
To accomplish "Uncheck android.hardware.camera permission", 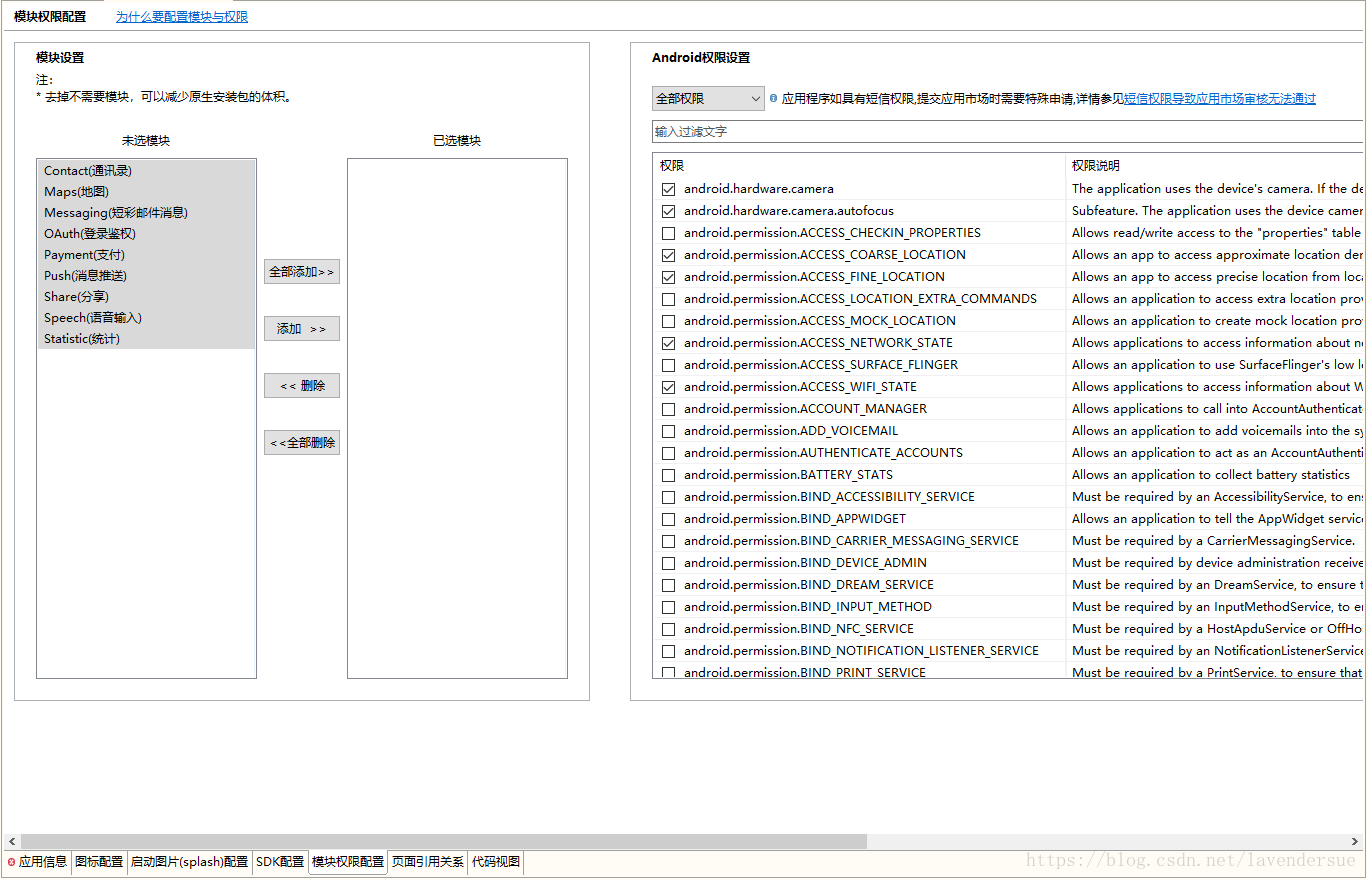I will [668, 189].
